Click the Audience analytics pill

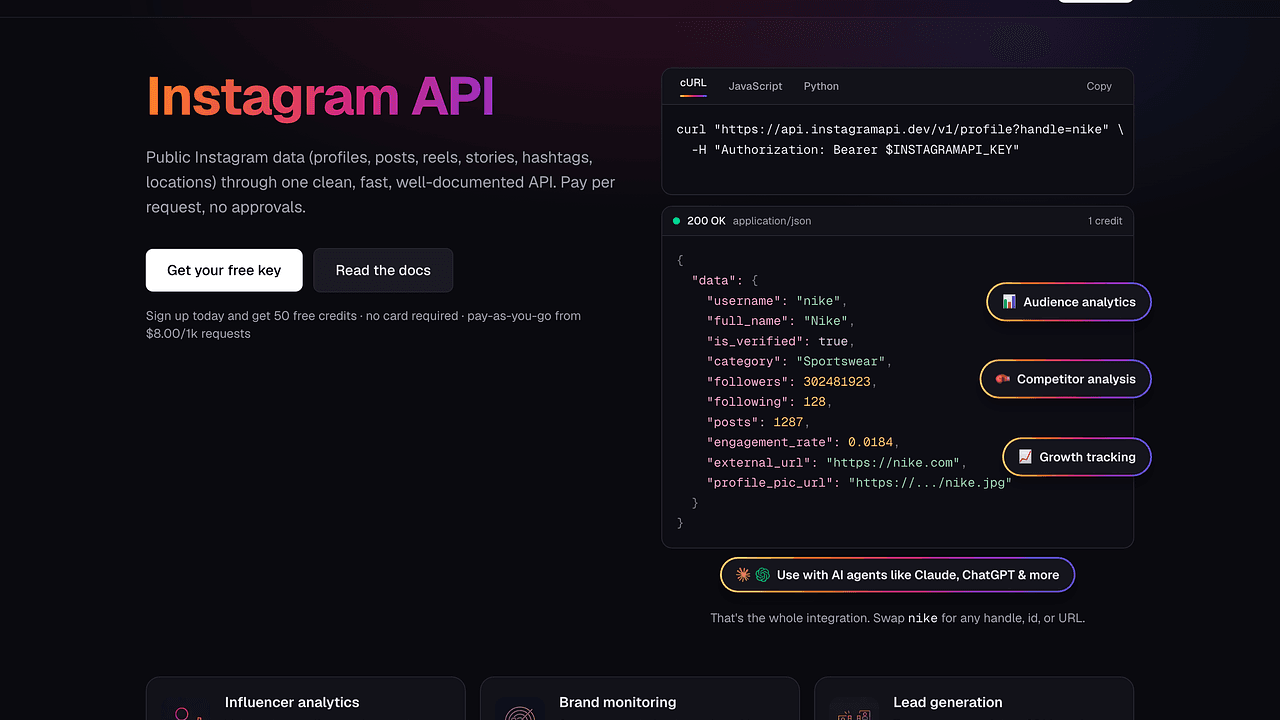[x=1069, y=302]
